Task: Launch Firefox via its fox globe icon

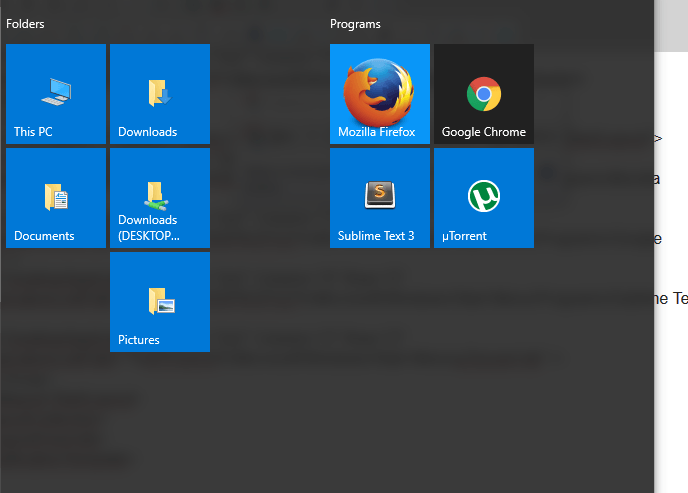Action: pos(379,92)
